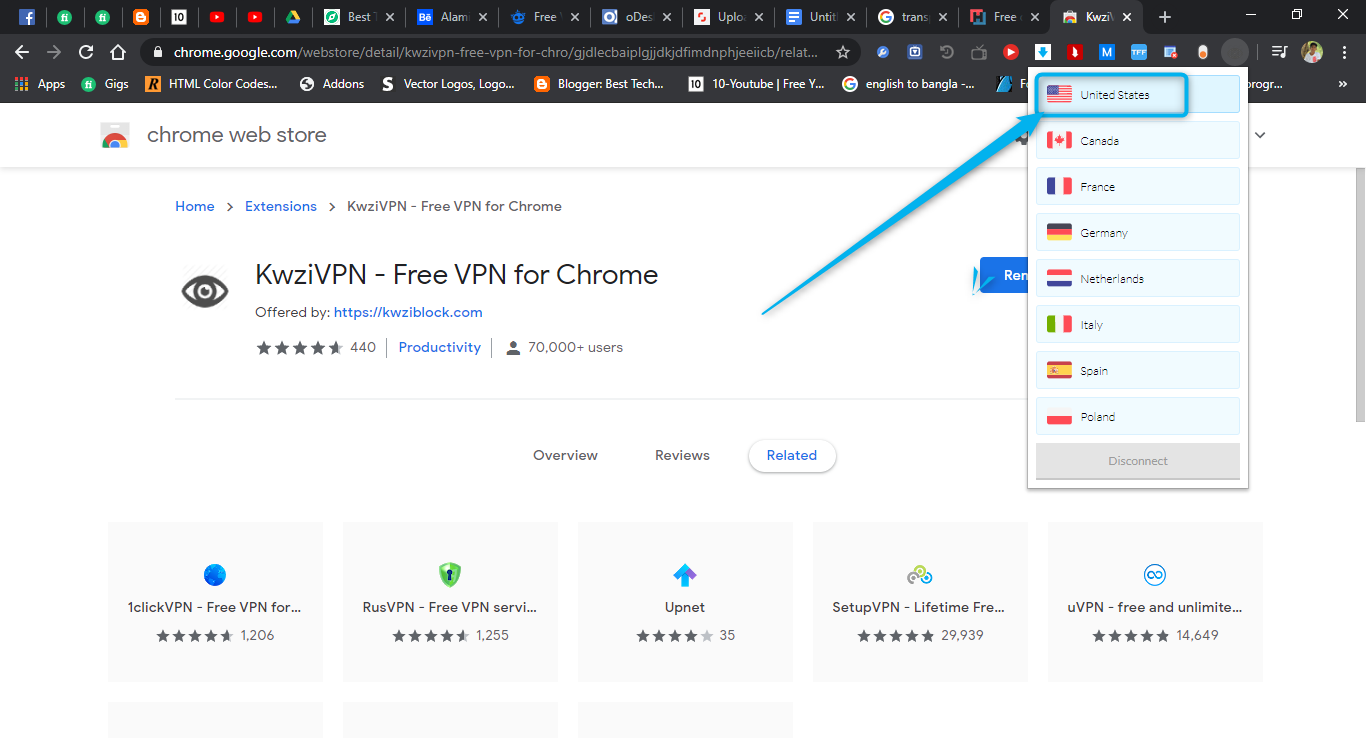
Task: Connect to the Canada server
Action: coord(1138,140)
